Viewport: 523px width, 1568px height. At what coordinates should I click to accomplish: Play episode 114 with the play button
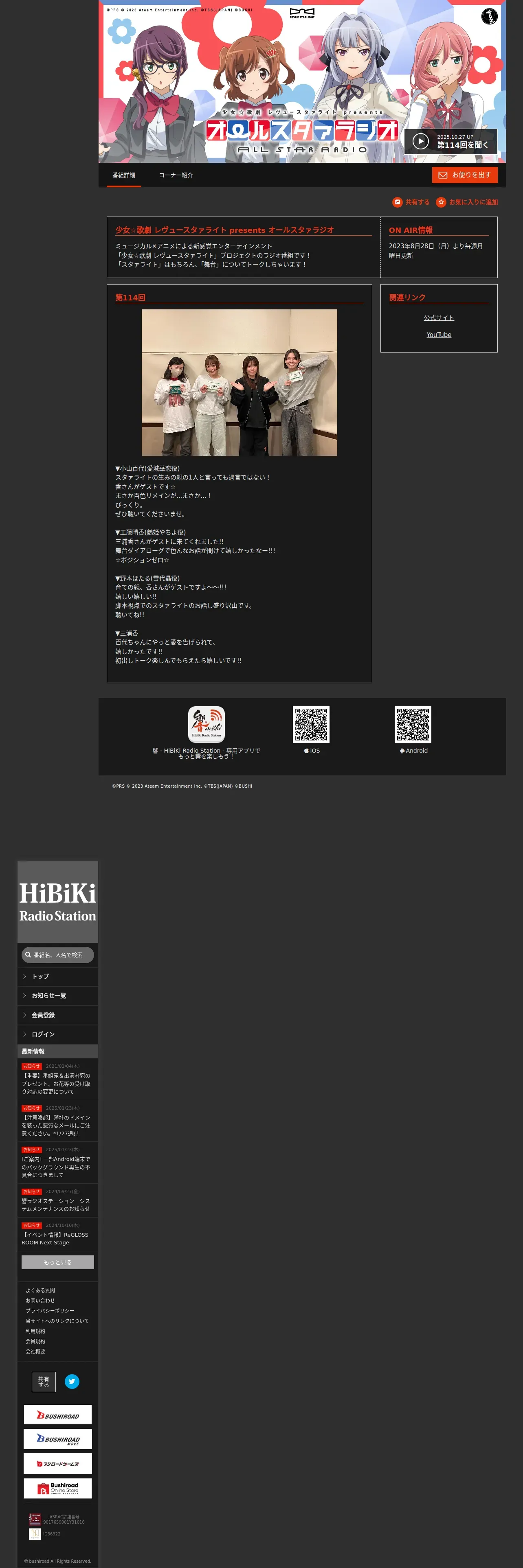pyautogui.click(x=420, y=141)
